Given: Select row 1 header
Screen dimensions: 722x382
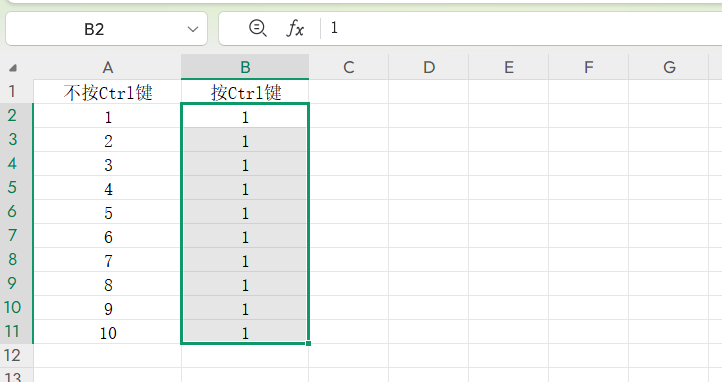Looking at the screenshot, I should [17, 91].
